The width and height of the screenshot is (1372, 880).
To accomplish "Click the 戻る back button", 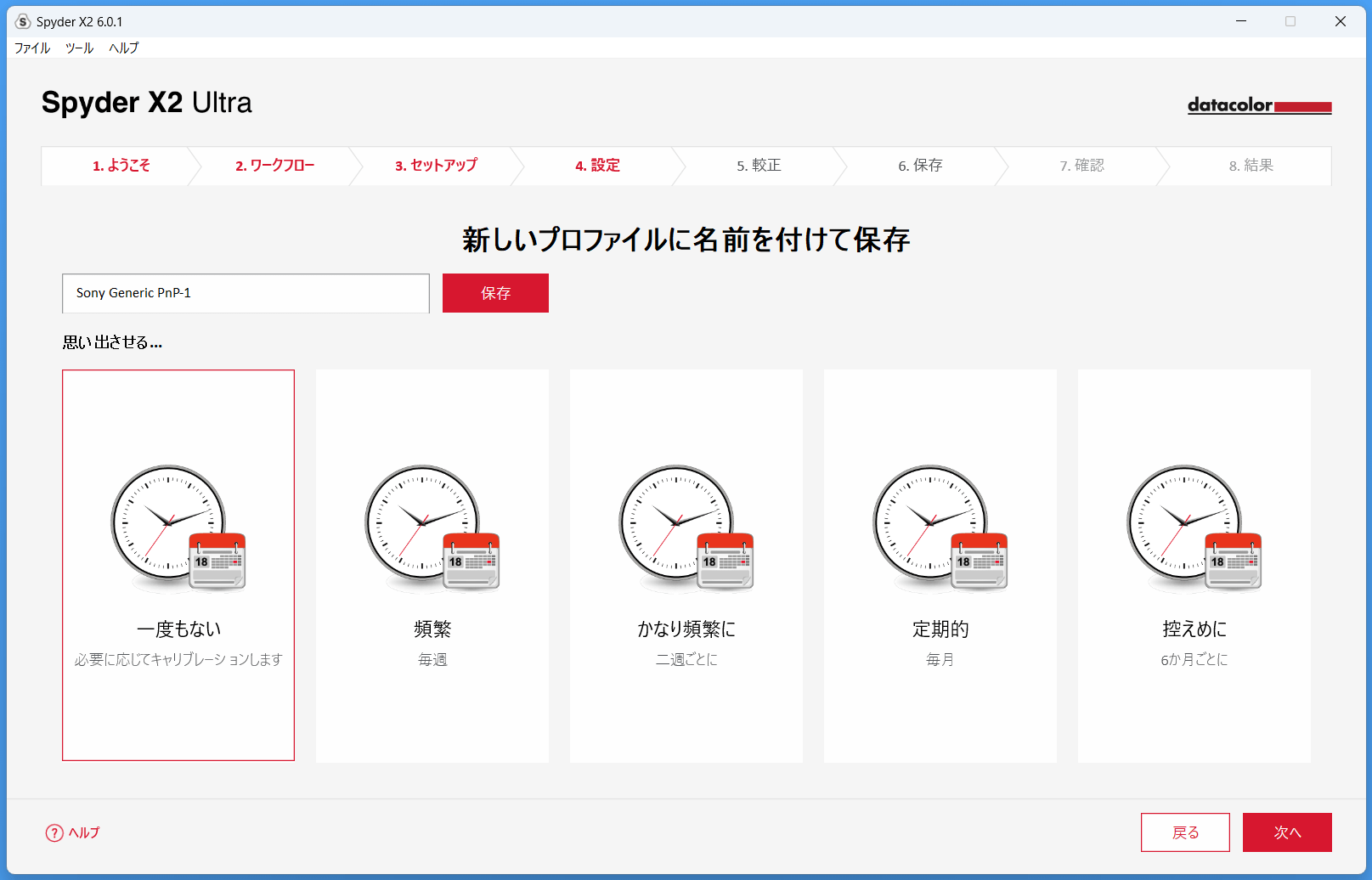I will point(1185,832).
